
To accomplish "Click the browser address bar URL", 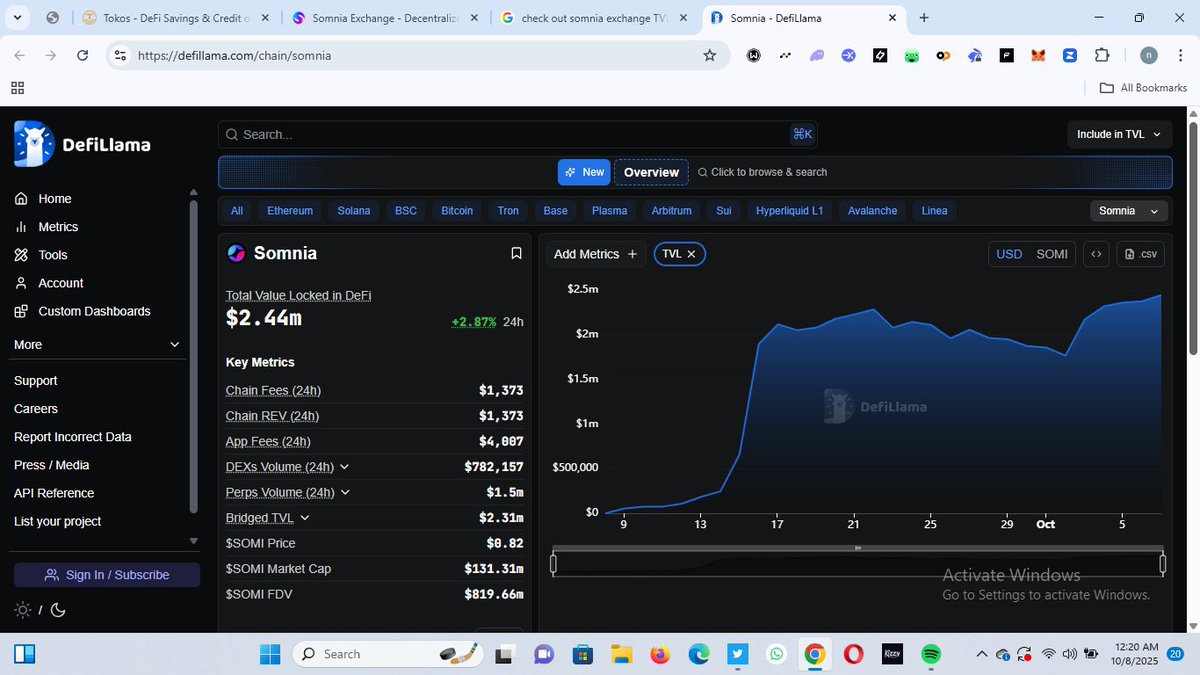I will pyautogui.click(x=235, y=56).
